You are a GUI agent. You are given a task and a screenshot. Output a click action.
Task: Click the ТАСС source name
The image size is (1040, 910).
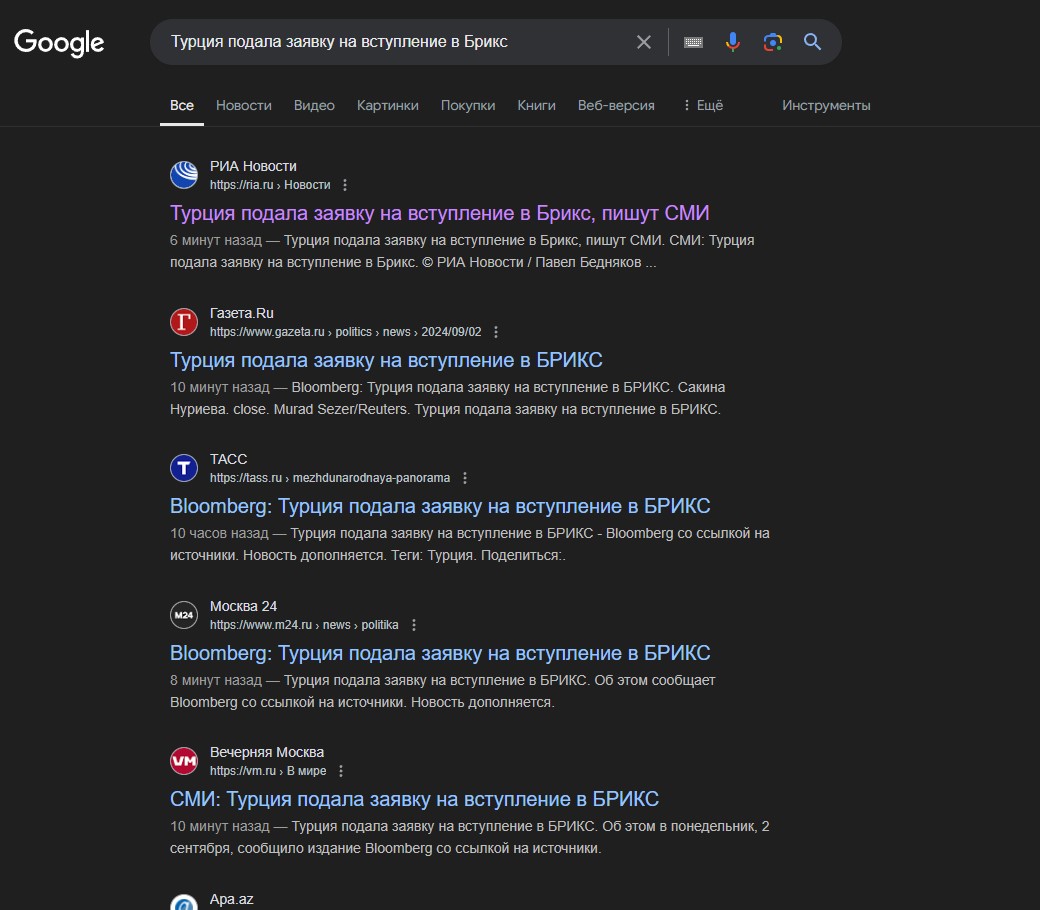tap(228, 459)
